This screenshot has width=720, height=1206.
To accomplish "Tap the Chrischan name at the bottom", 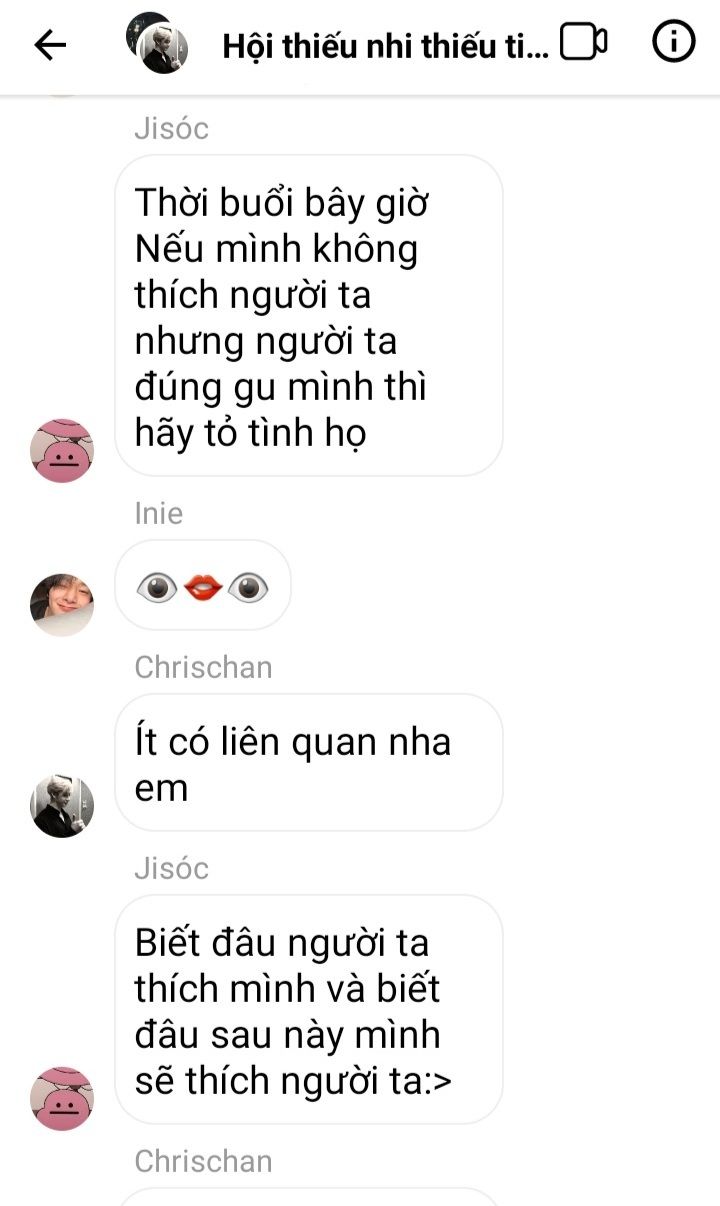I will point(203,1161).
